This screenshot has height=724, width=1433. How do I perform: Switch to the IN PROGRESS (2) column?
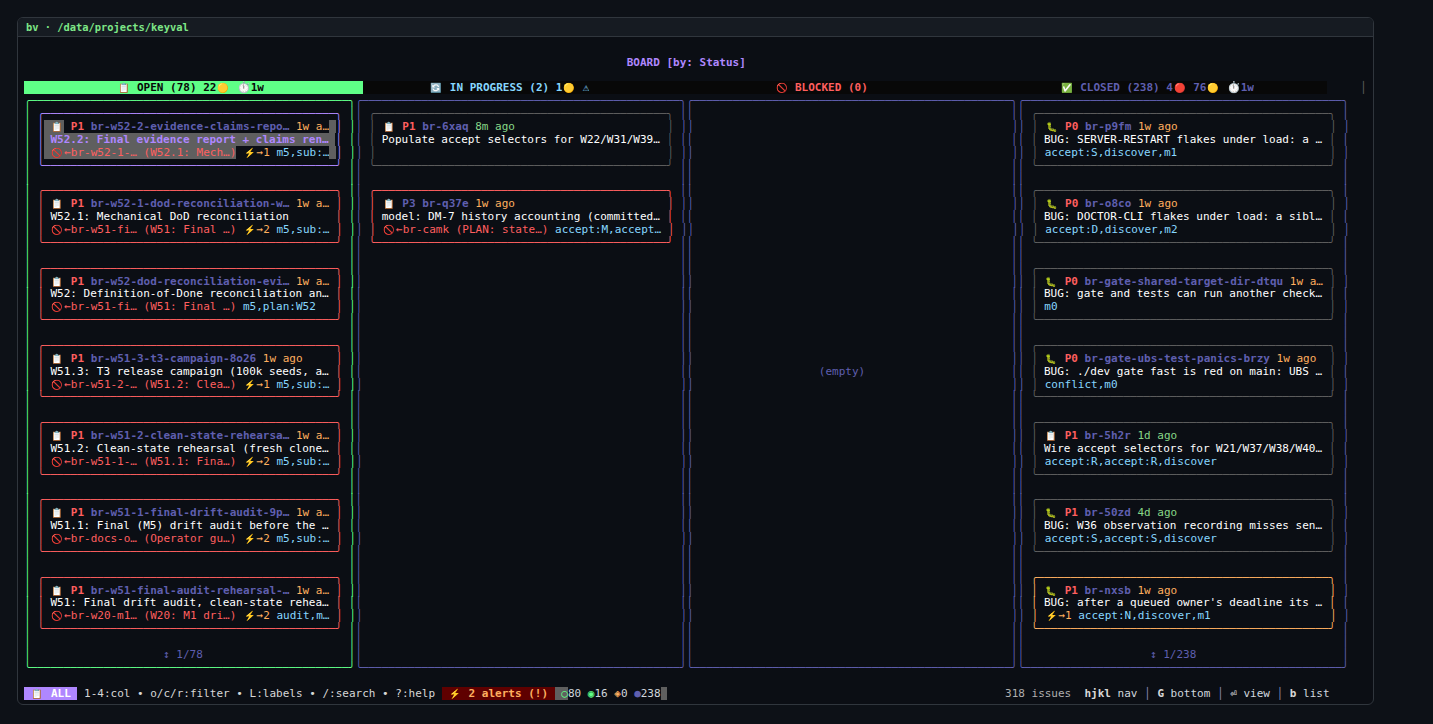[509, 88]
